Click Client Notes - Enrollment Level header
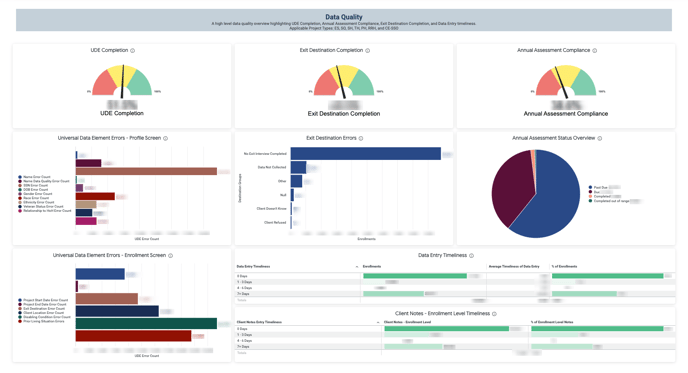Image resolution: width=688 pixels, height=373 pixels. (x=407, y=322)
